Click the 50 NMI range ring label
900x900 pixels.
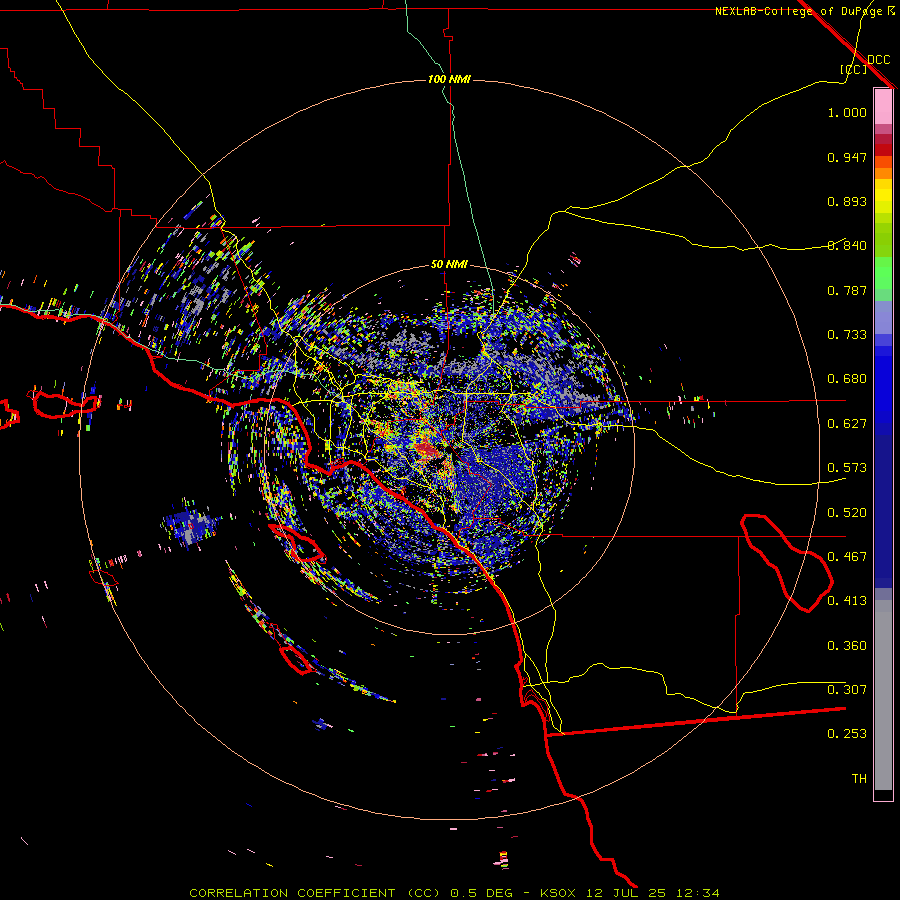click(x=449, y=264)
